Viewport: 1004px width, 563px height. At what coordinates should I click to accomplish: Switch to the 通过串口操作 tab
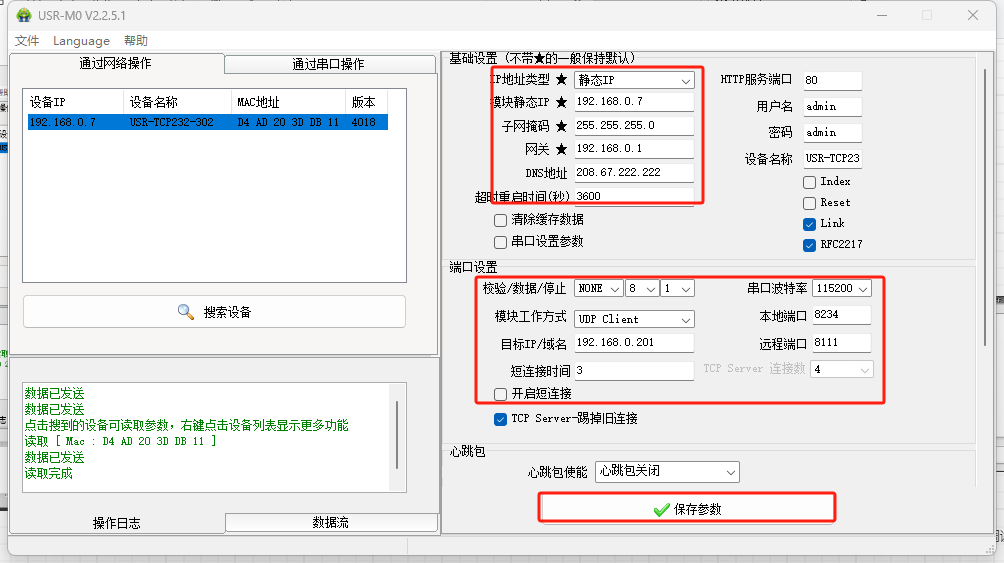click(x=329, y=64)
